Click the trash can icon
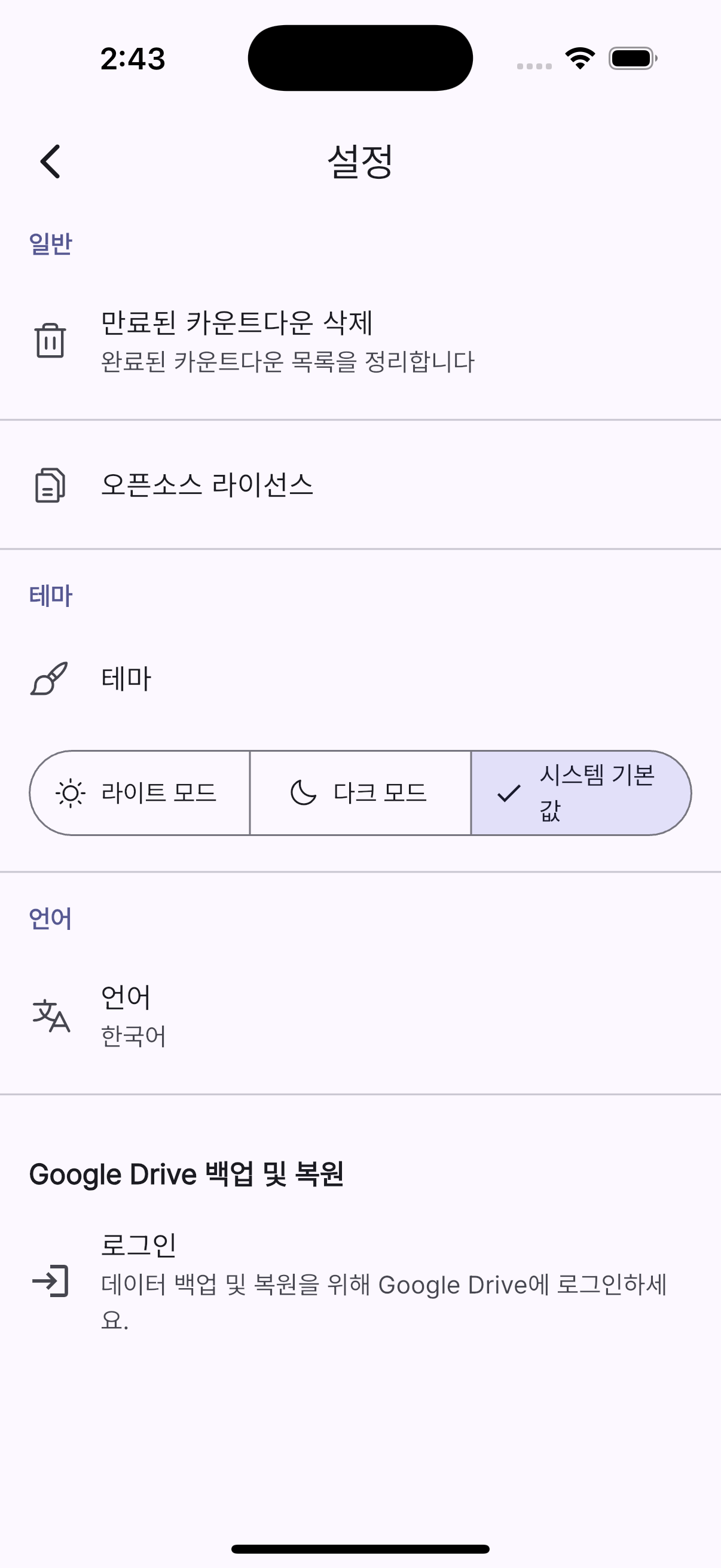The width and height of the screenshot is (721, 1568). pos(50,340)
